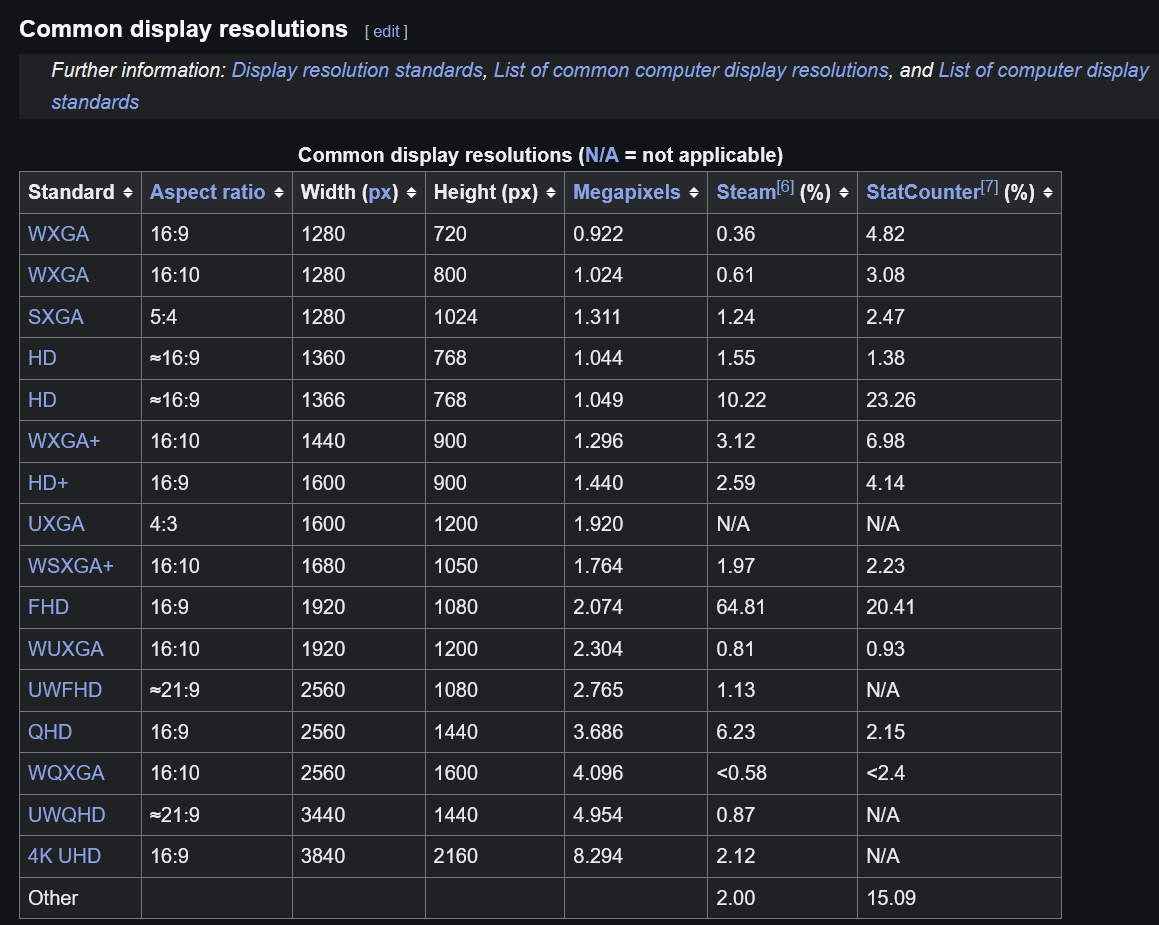Viewport: 1159px width, 925px height.
Task: Open the edit link beside section heading
Action: [386, 31]
